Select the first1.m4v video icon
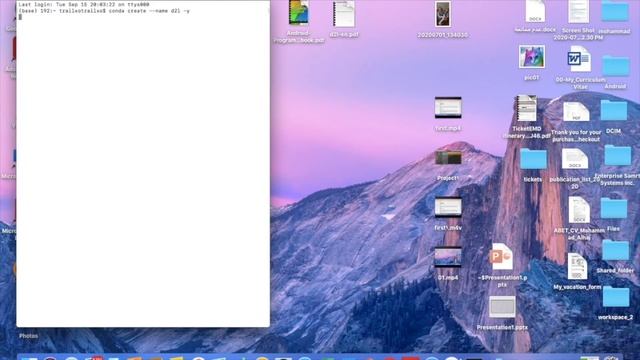 click(x=448, y=207)
